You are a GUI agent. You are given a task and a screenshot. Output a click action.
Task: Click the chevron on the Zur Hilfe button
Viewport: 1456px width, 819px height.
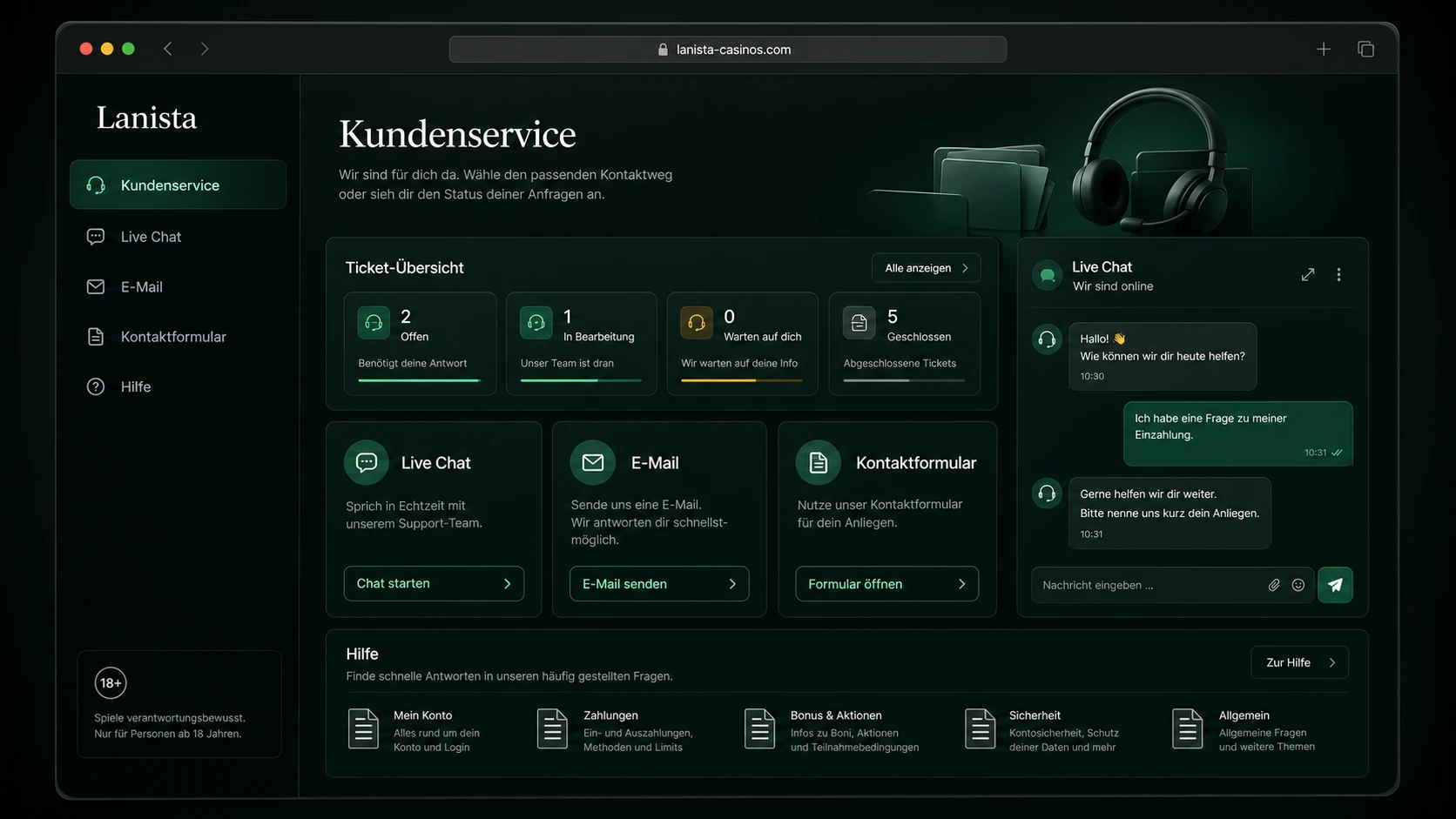point(1331,662)
